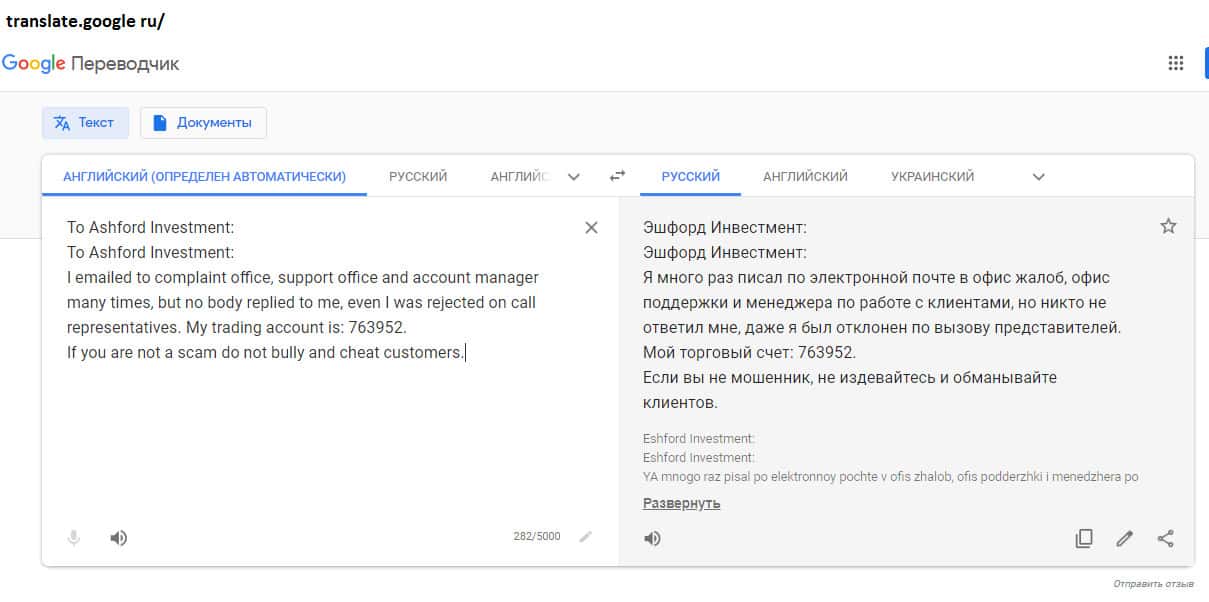
Task: Listen to the Russian translation
Action: tap(652, 539)
